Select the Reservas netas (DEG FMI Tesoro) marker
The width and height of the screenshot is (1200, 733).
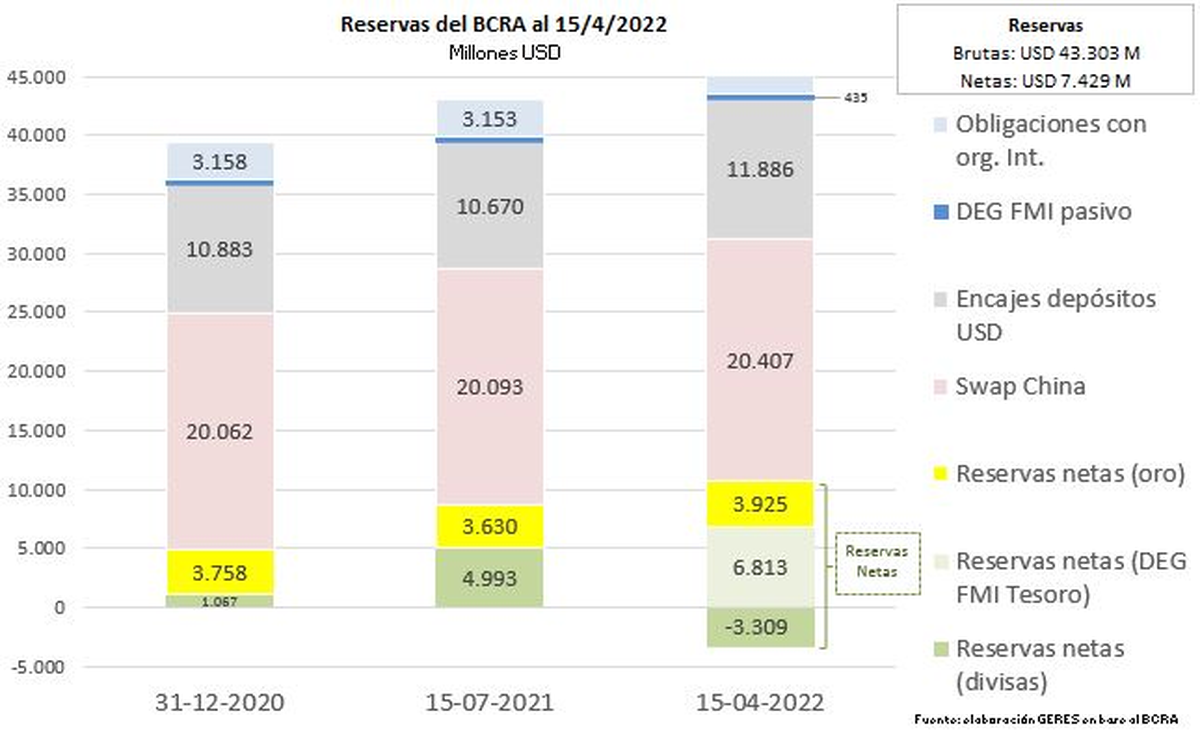click(x=938, y=559)
